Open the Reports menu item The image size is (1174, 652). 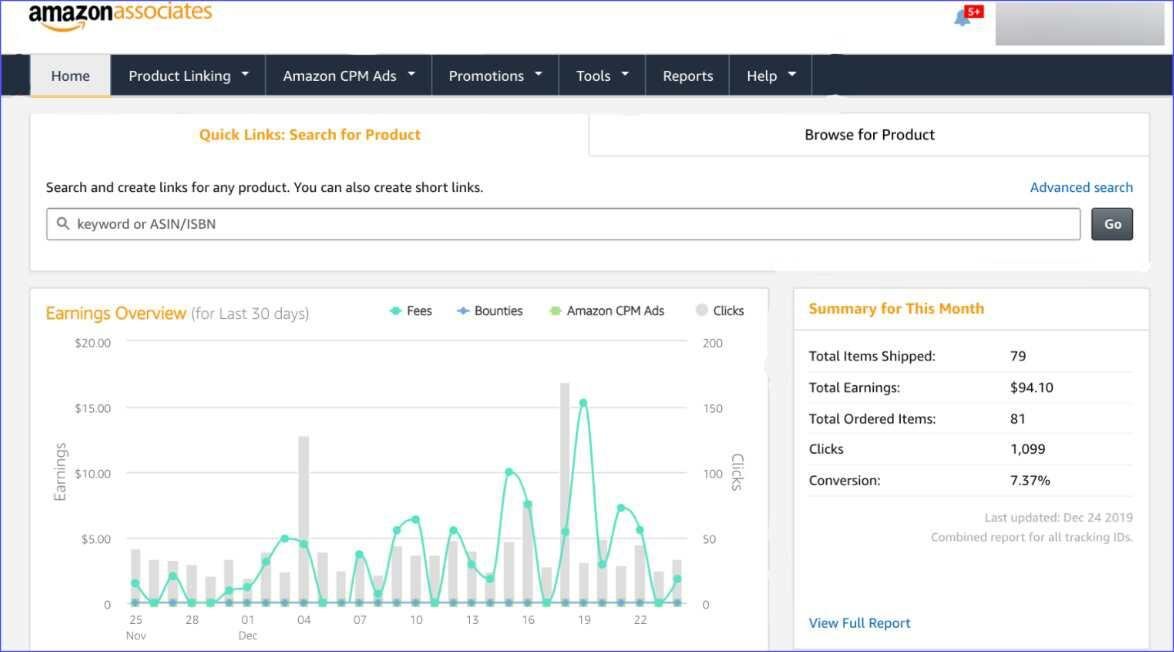687,75
